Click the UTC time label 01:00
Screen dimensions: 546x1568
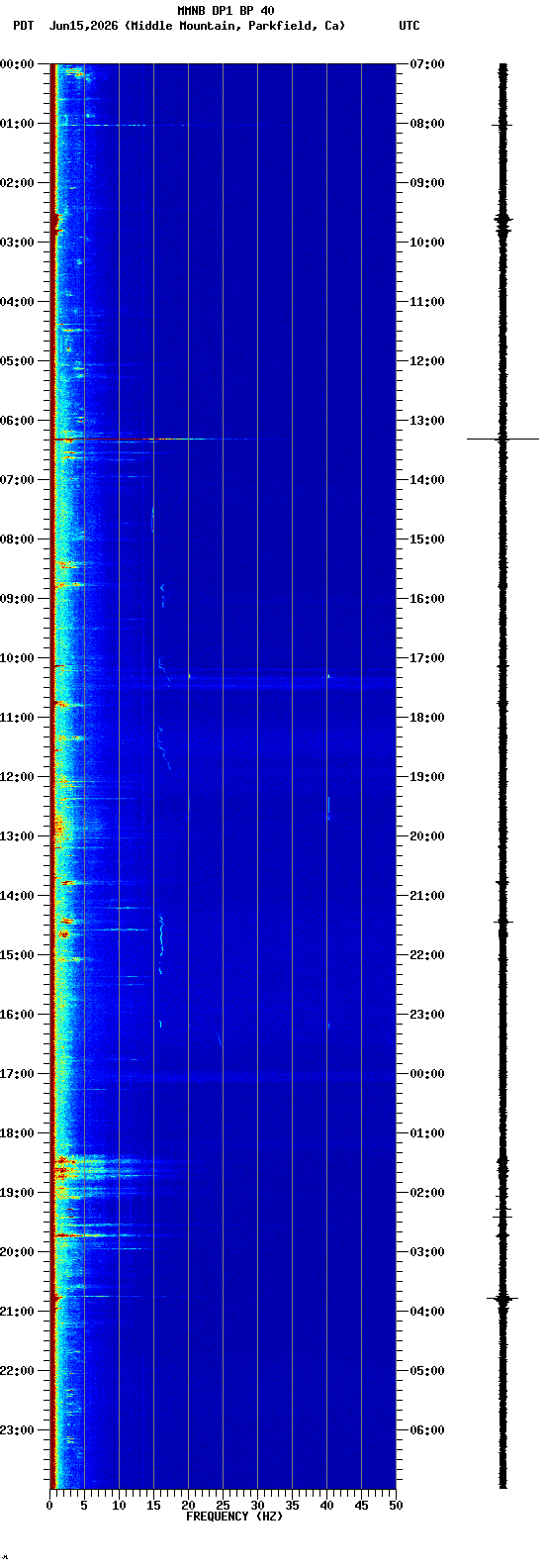click(x=427, y=1133)
